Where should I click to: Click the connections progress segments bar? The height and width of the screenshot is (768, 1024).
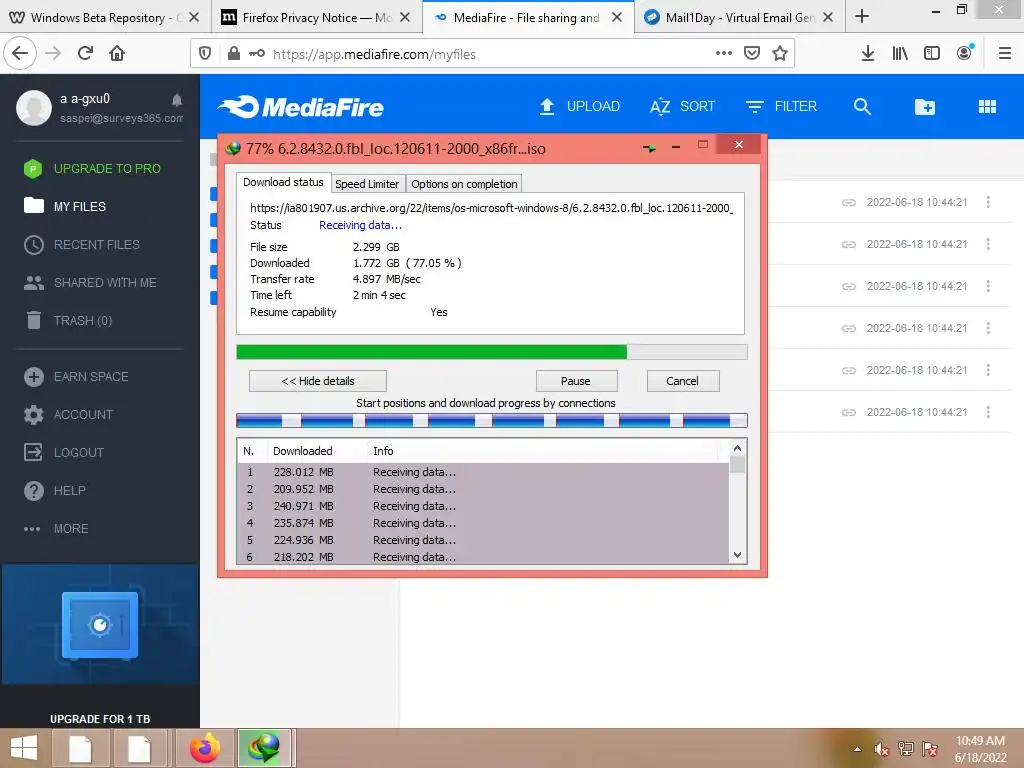click(492, 421)
